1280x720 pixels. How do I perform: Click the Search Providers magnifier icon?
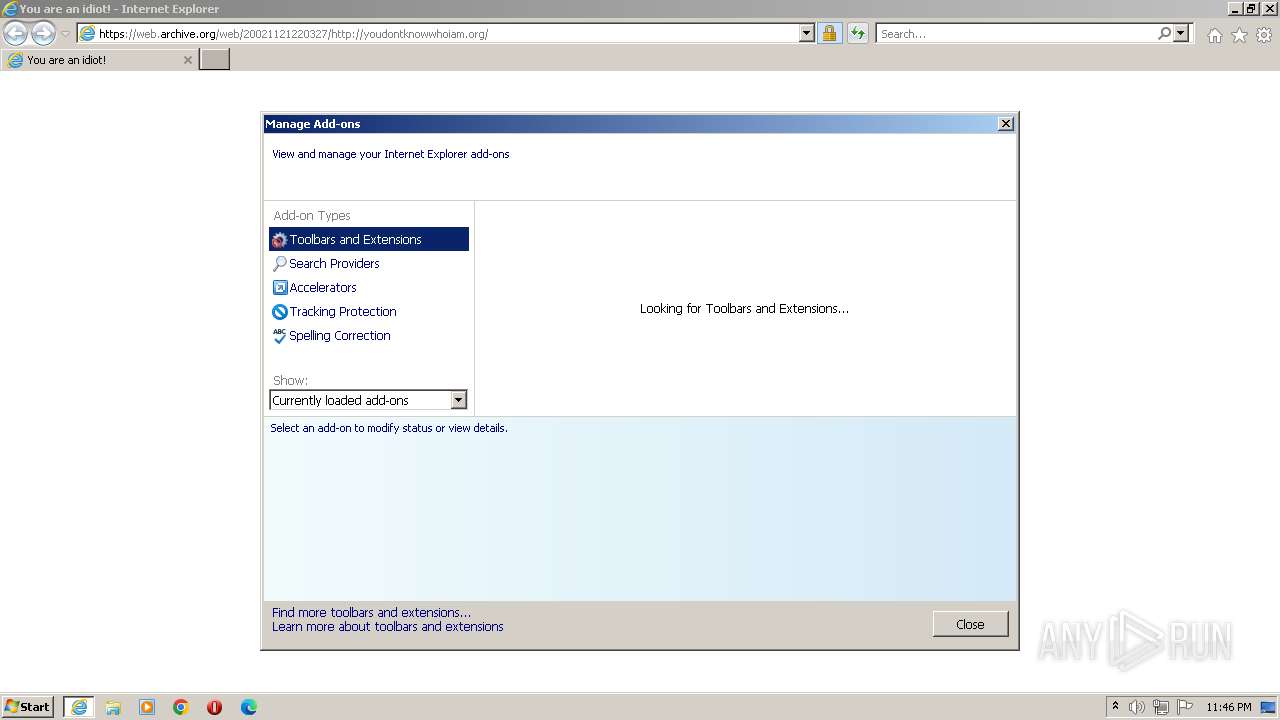tap(280, 264)
